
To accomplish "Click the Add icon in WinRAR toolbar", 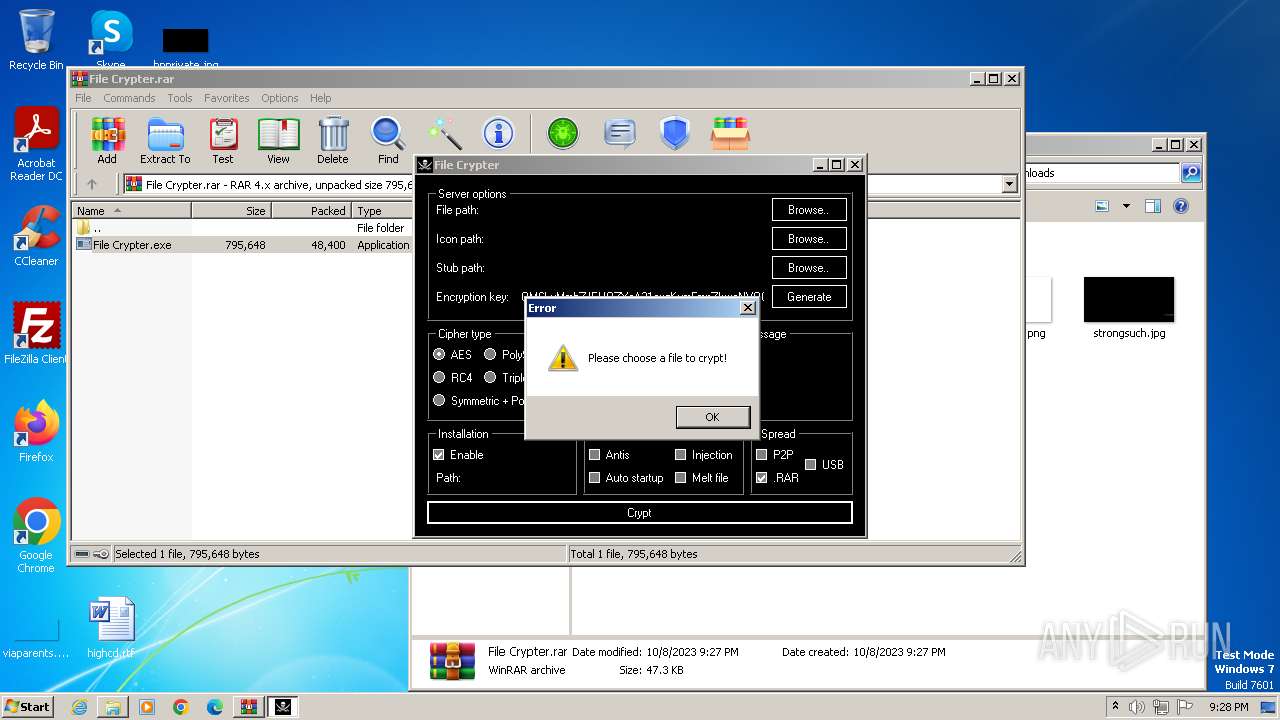I will pos(107,140).
